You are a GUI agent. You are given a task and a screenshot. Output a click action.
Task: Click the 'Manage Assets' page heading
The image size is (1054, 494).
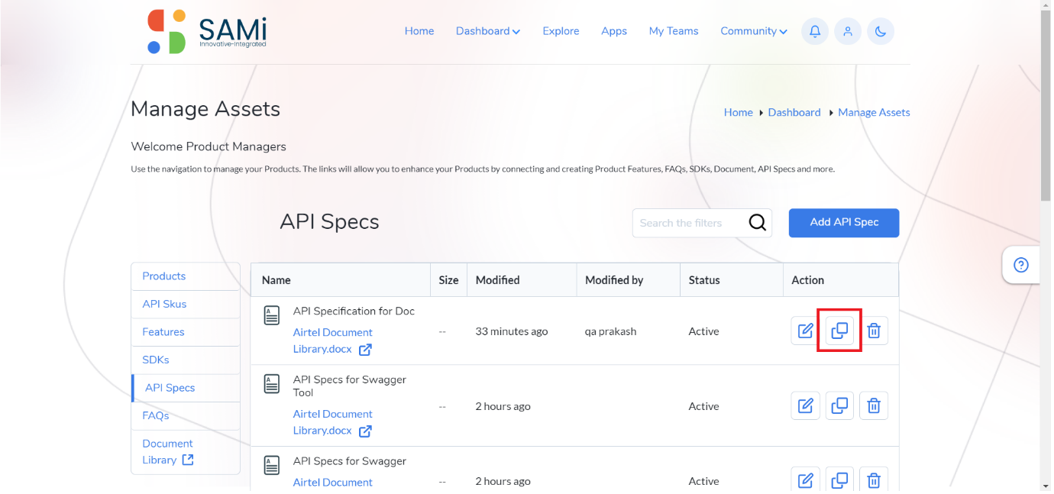(x=205, y=109)
